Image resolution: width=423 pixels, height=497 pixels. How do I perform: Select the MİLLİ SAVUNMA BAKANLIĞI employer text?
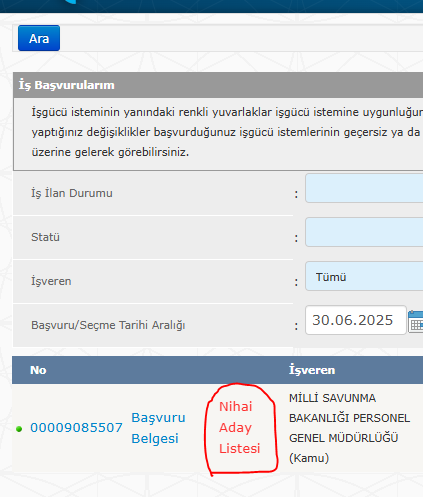click(349, 428)
